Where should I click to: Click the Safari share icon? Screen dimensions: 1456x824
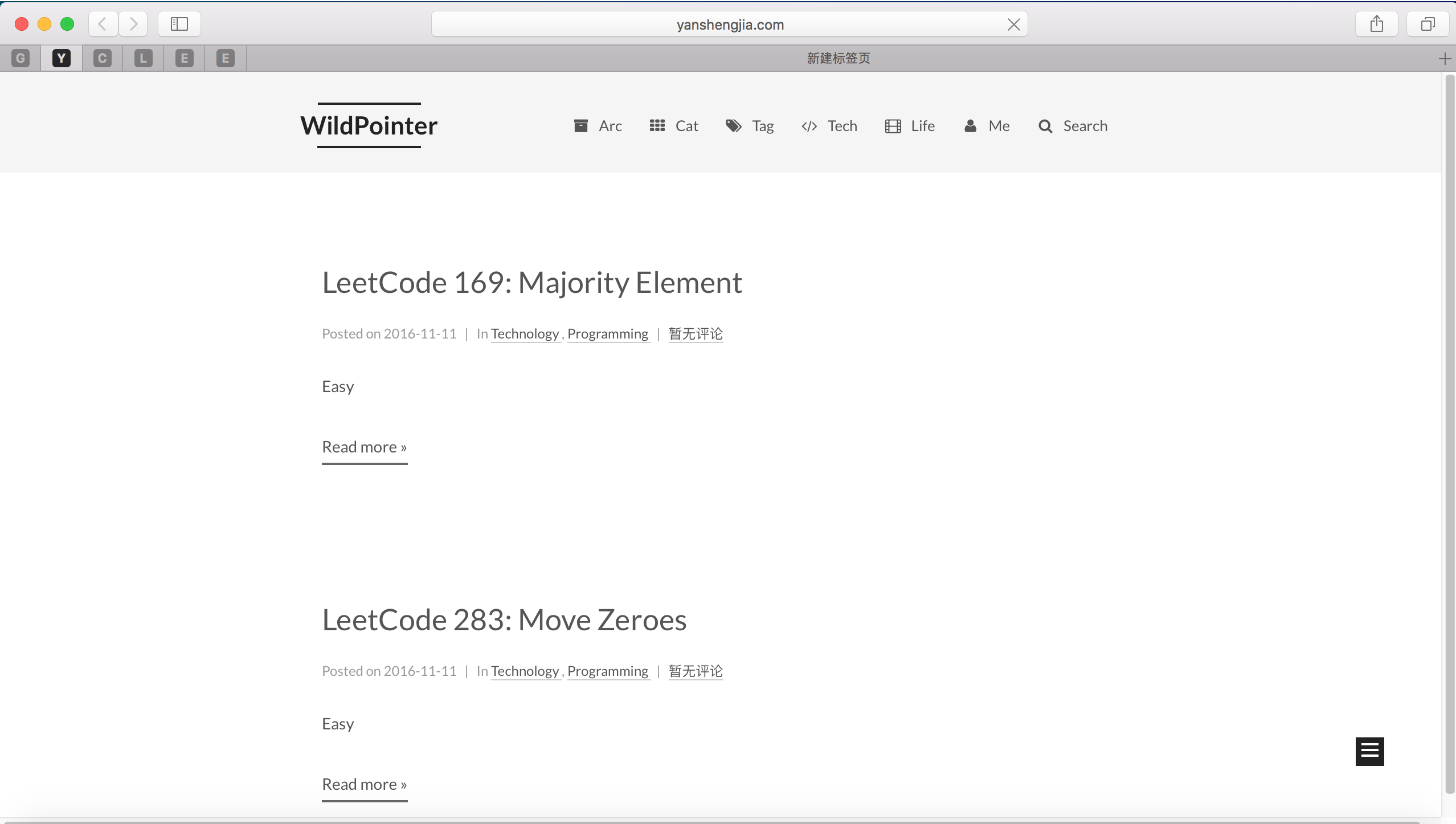(1376, 24)
